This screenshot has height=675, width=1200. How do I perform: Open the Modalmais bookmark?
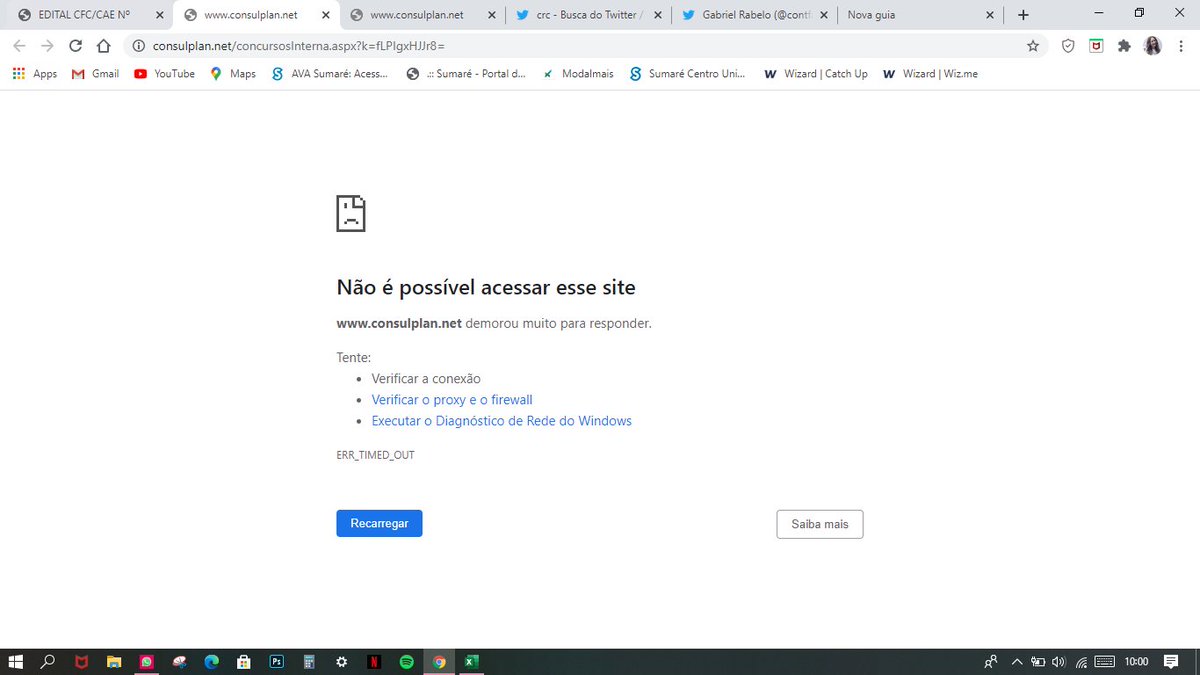(578, 74)
